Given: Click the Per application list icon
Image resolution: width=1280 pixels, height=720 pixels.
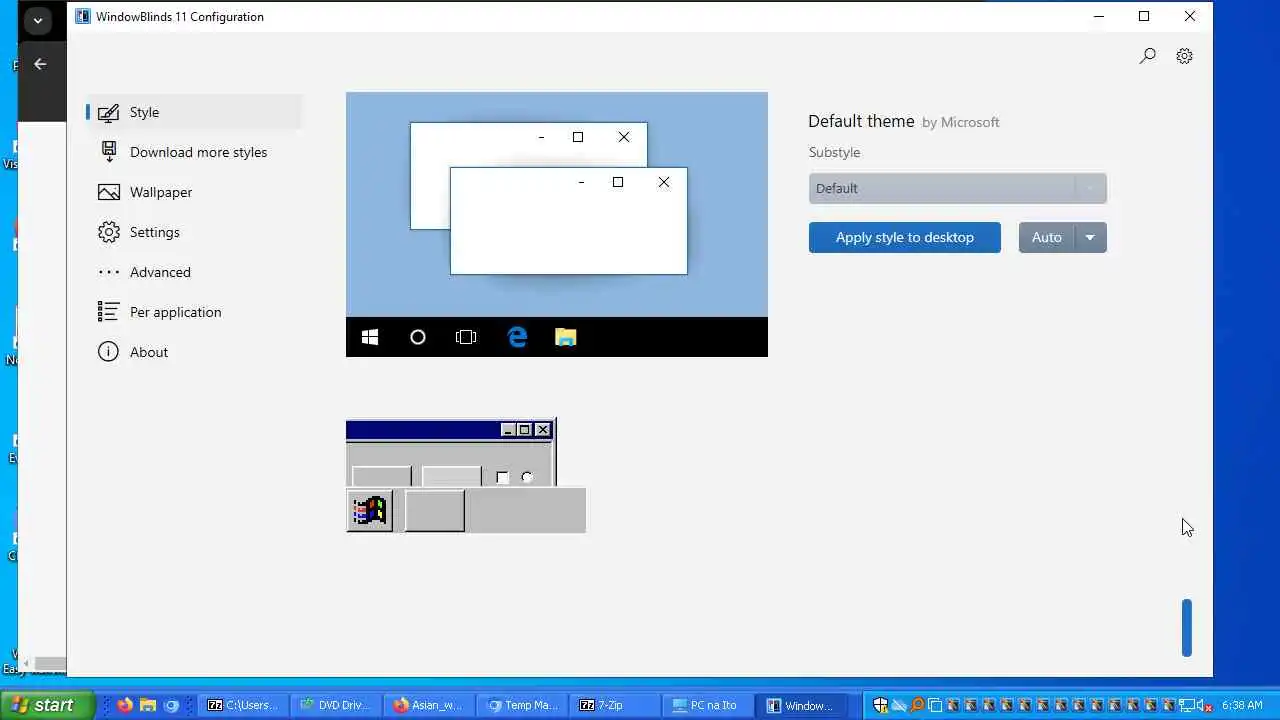Looking at the screenshot, I should coord(108,312).
